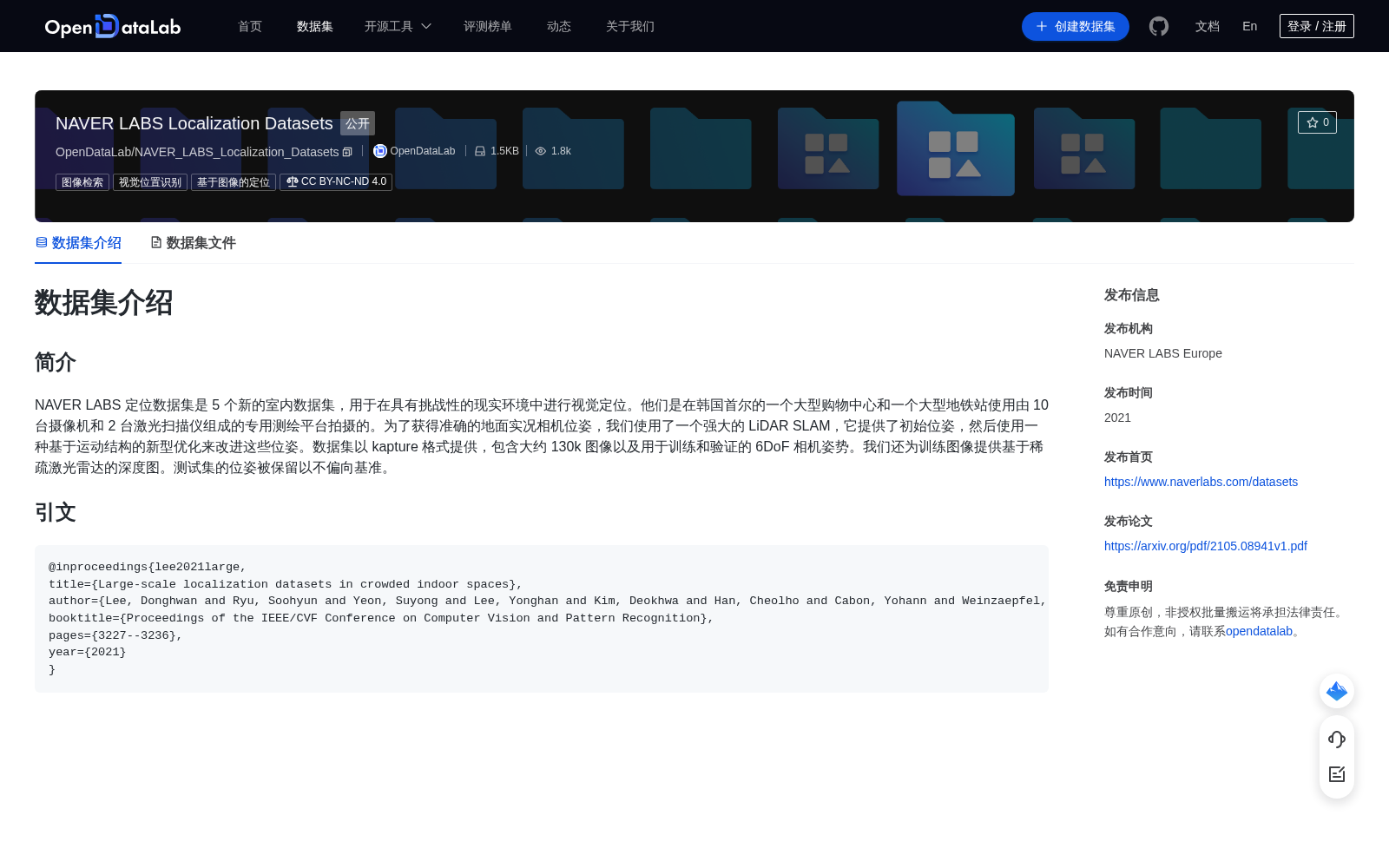Click the eye icon view count
1389x868 pixels.
(553, 151)
